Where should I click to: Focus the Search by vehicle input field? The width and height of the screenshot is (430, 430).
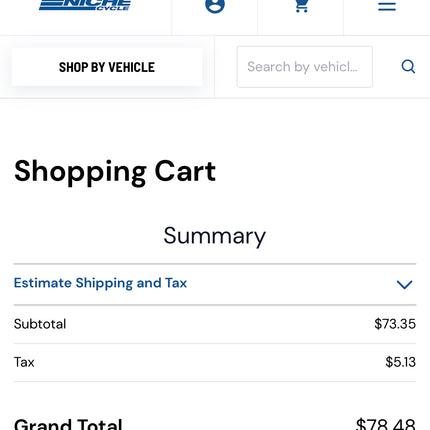point(304,67)
